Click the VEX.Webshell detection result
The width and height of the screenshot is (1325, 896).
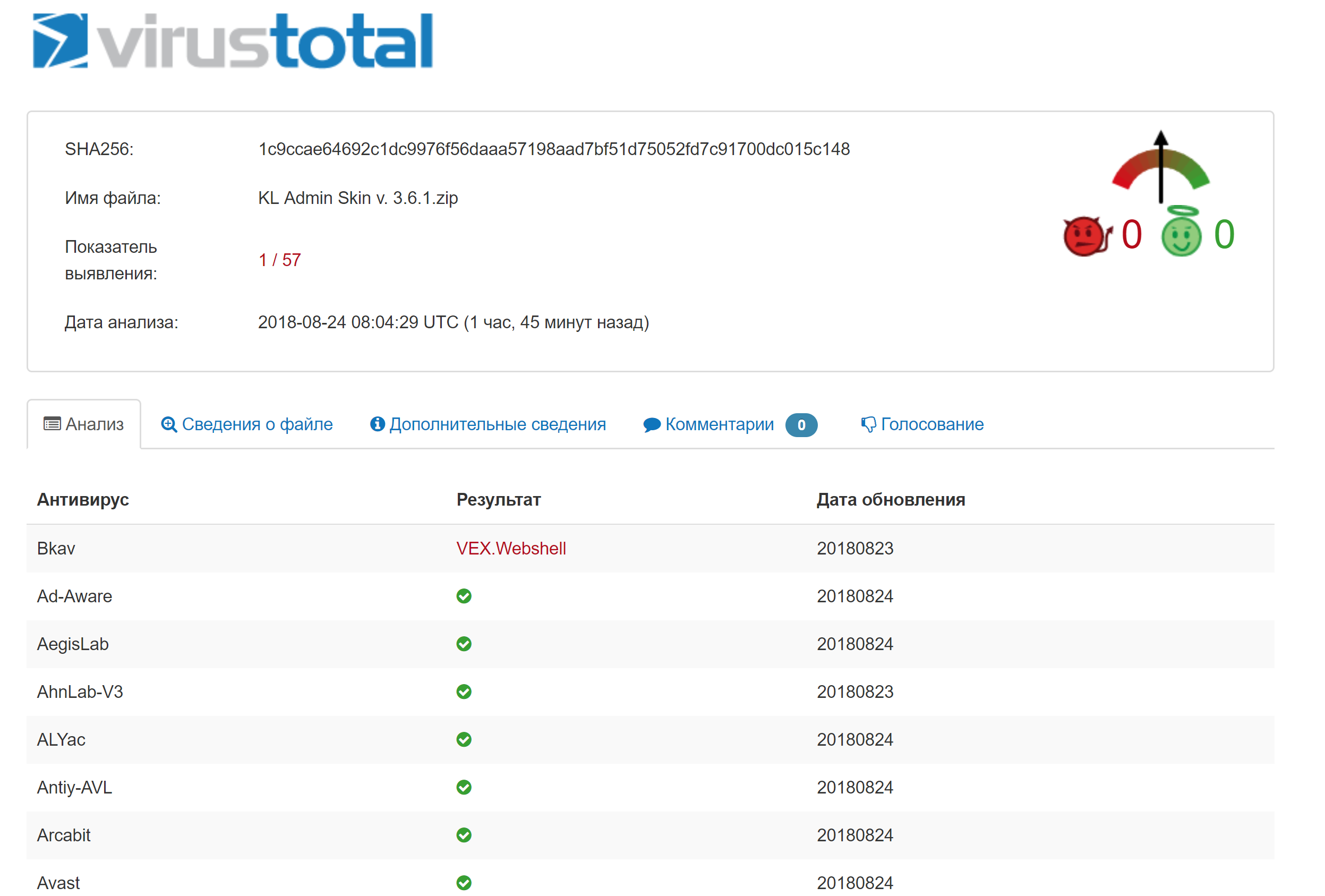[x=511, y=548]
